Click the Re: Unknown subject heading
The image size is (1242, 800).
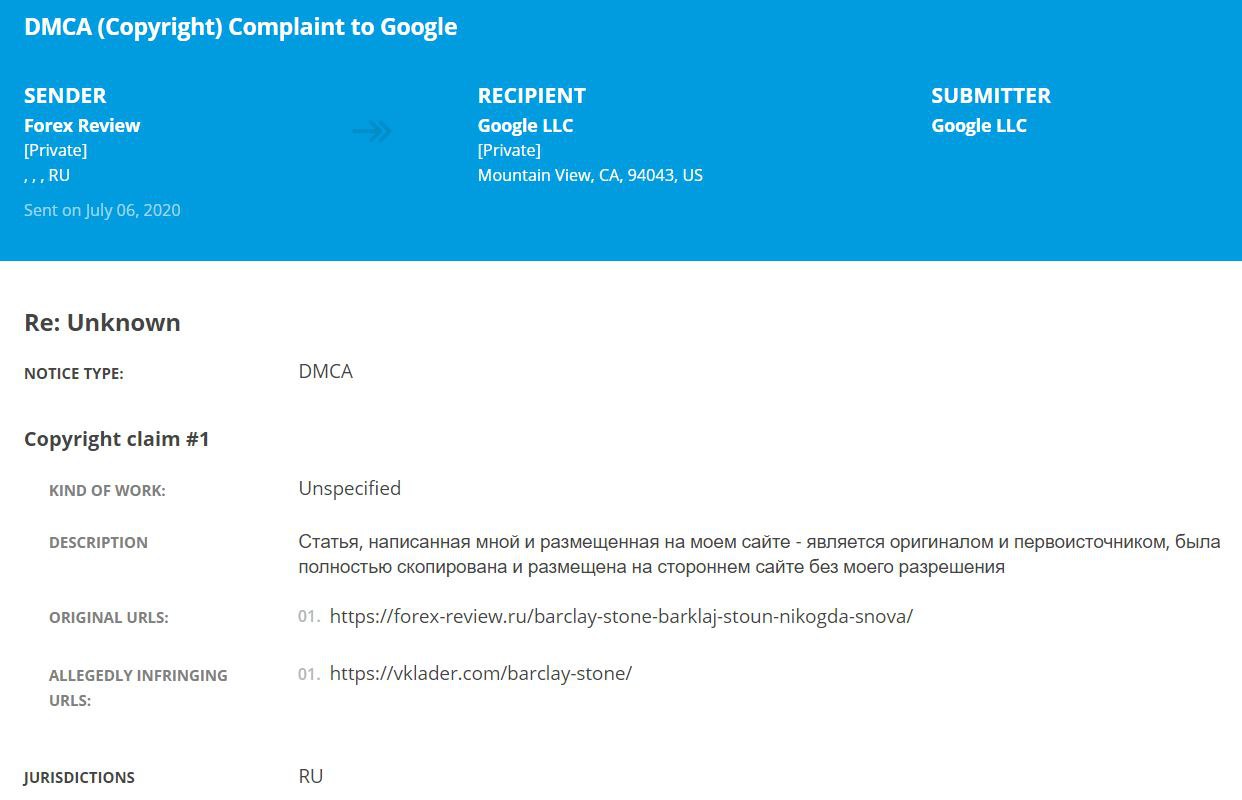pos(102,323)
